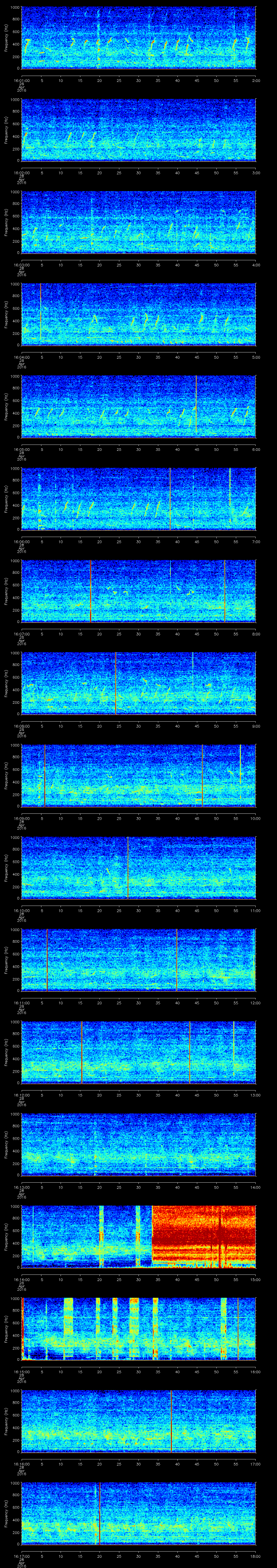Click the 16:10:00 start time label
The image size is (277, 1568).
tap(21, 910)
